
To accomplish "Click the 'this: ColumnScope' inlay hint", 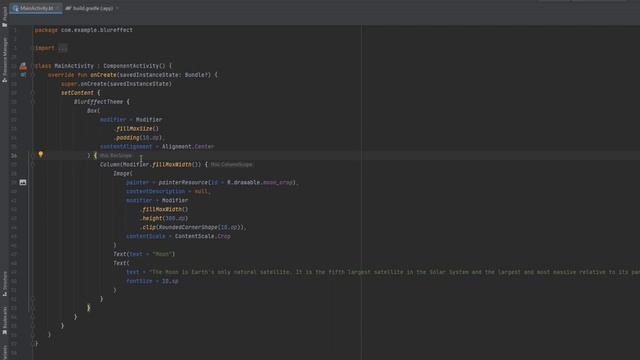I will [x=231, y=164].
